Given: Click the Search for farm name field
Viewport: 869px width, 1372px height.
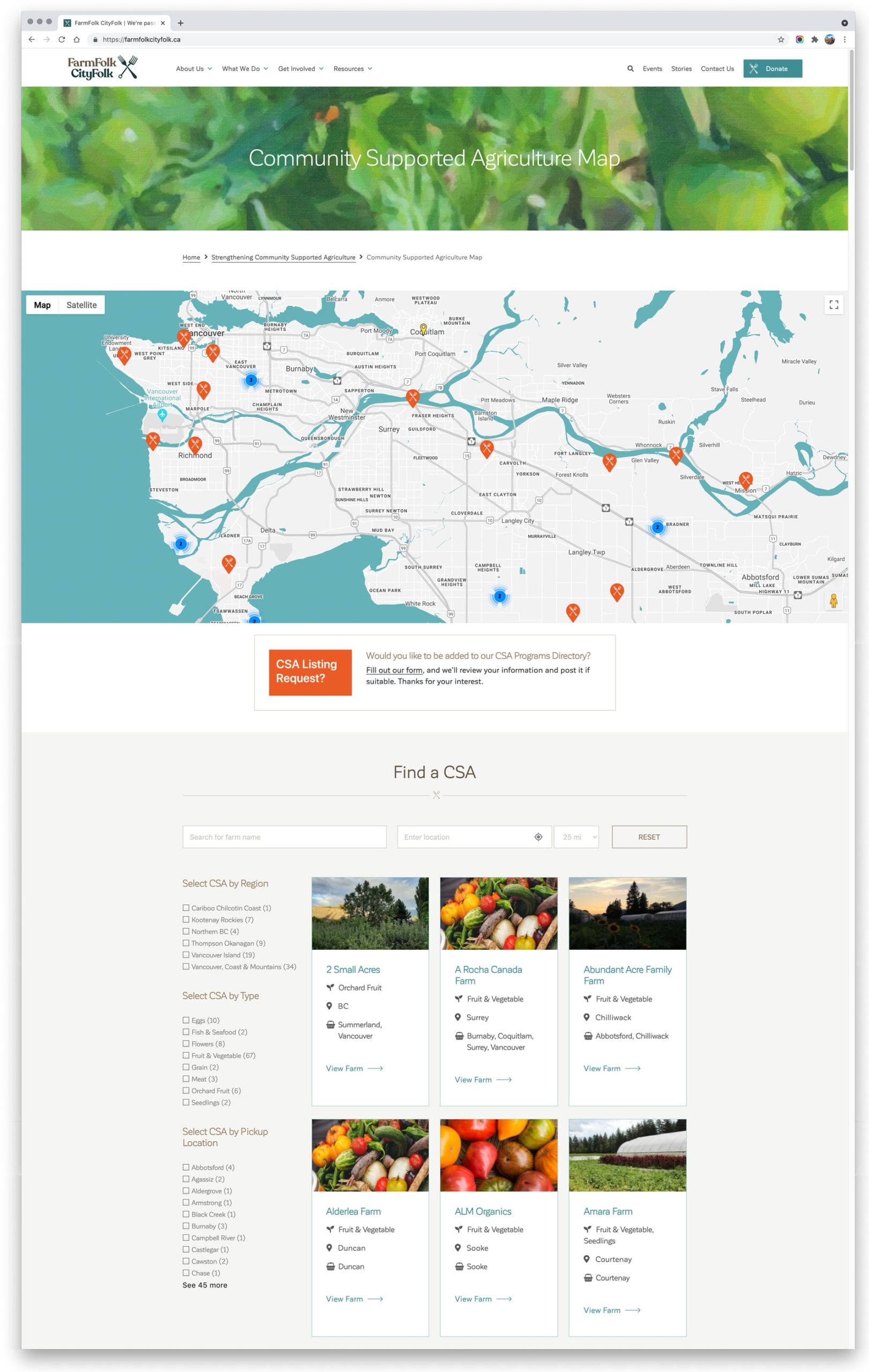Looking at the screenshot, I should tap(284, 837).
